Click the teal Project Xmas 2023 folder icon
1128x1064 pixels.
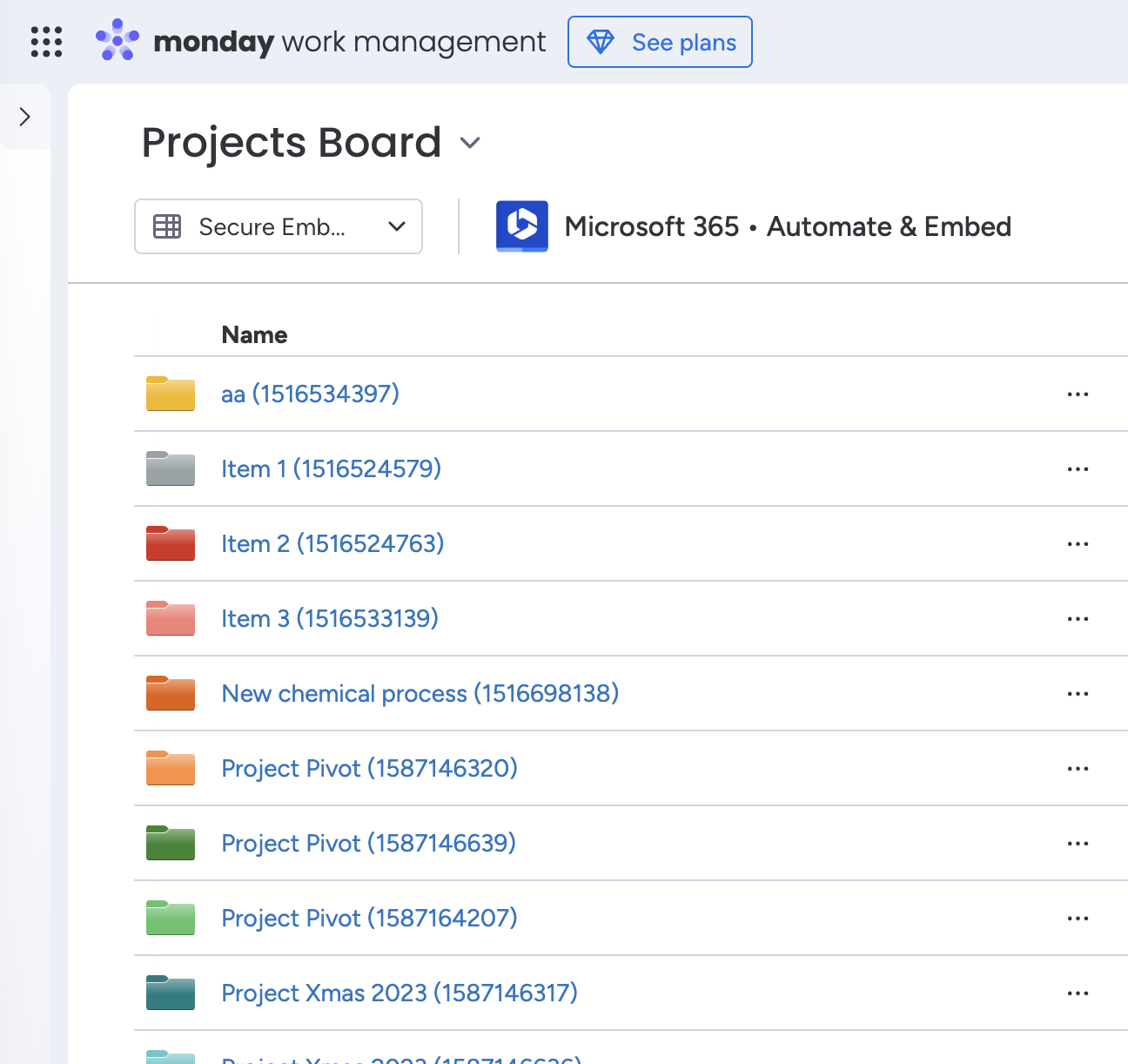(x=171, y=993)
